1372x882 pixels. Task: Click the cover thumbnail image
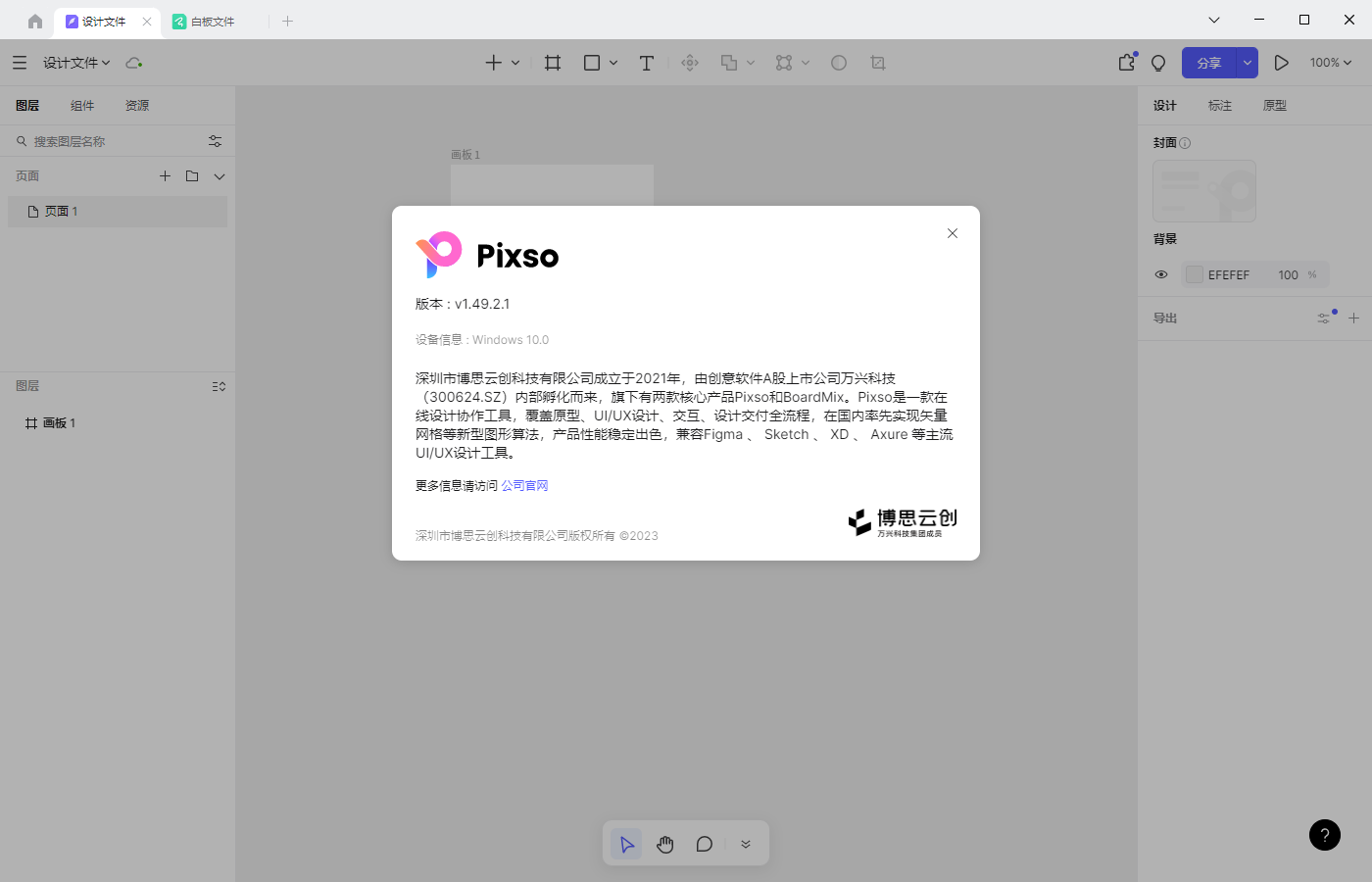[1204, 191]
